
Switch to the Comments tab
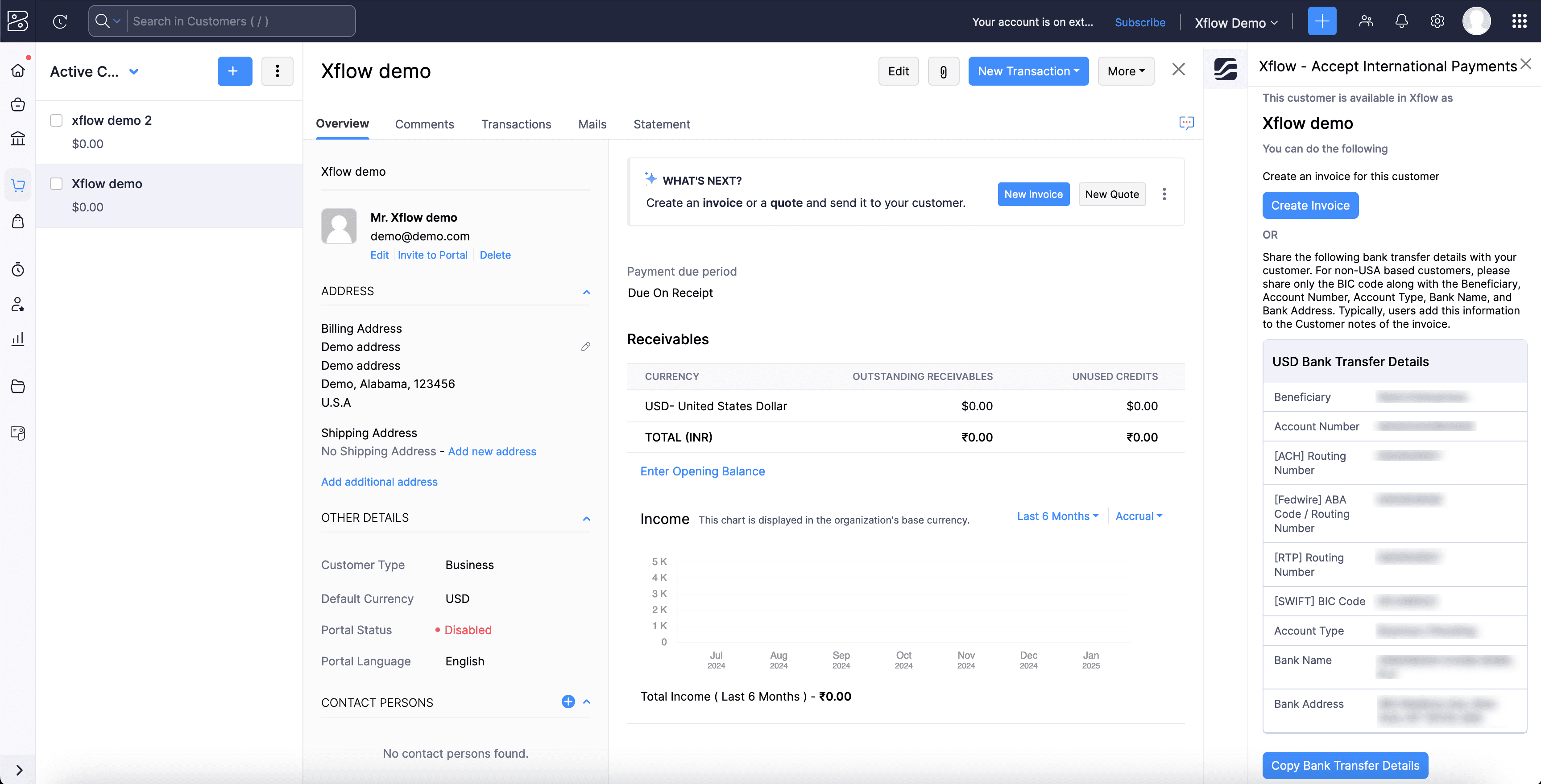pyautogui.click(x=424, y=124)
